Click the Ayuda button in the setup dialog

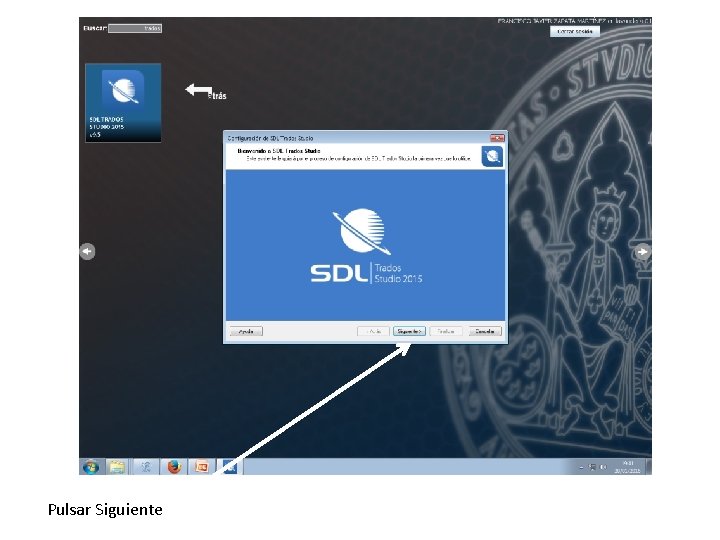click(246, 331)
